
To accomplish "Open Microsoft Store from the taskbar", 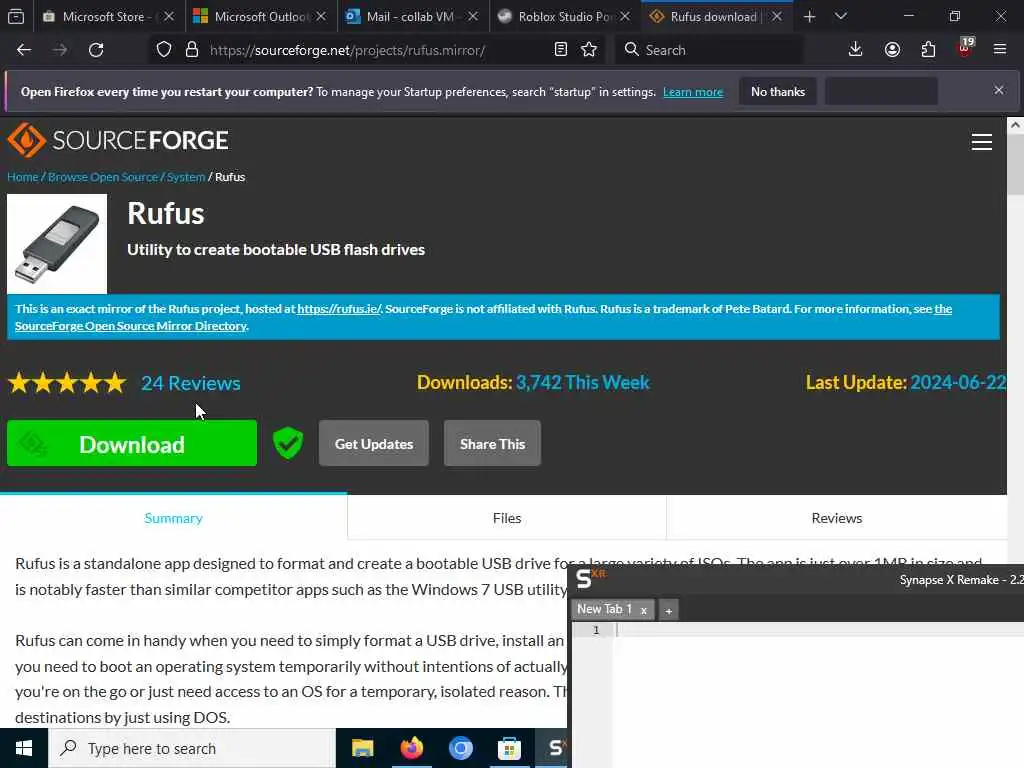I will pos(509,748).
